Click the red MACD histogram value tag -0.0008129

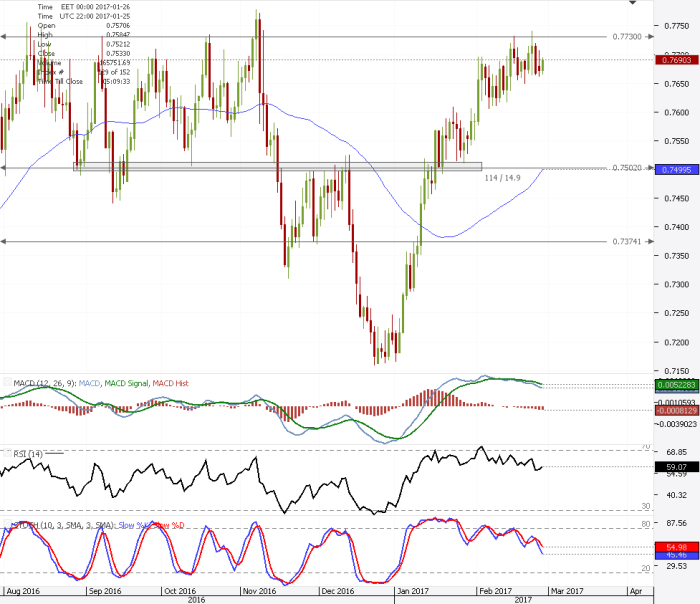pos(677,410)
